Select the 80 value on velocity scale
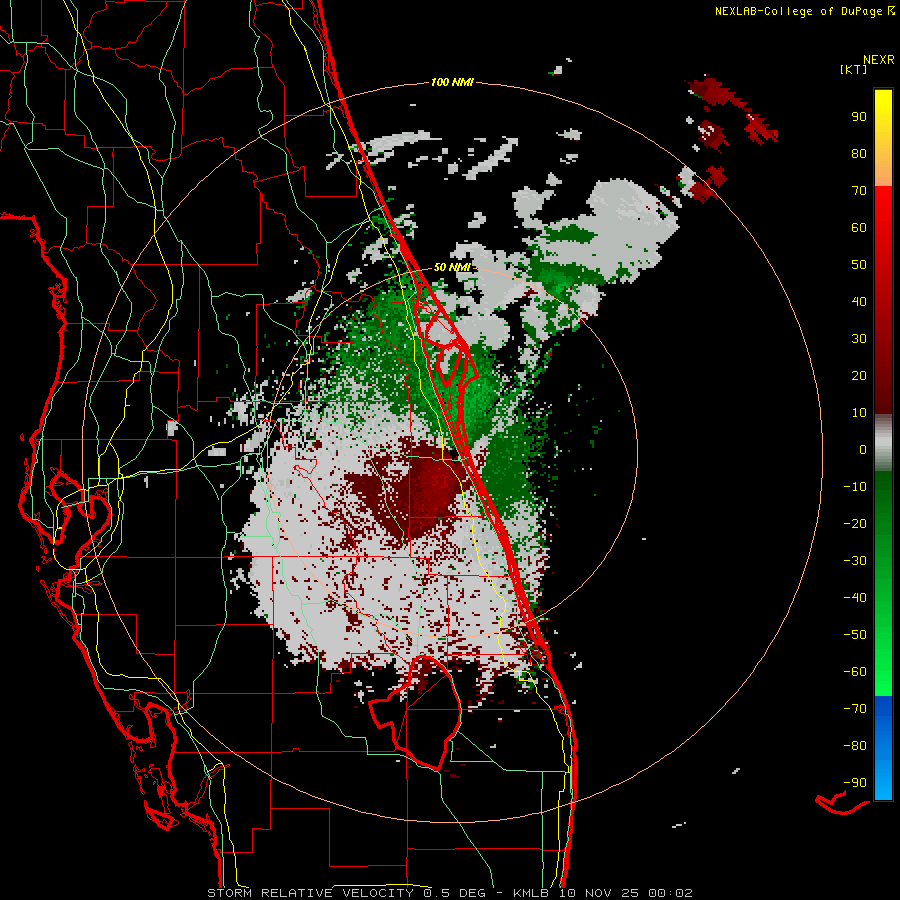900x900 pixels. point(859,154)
